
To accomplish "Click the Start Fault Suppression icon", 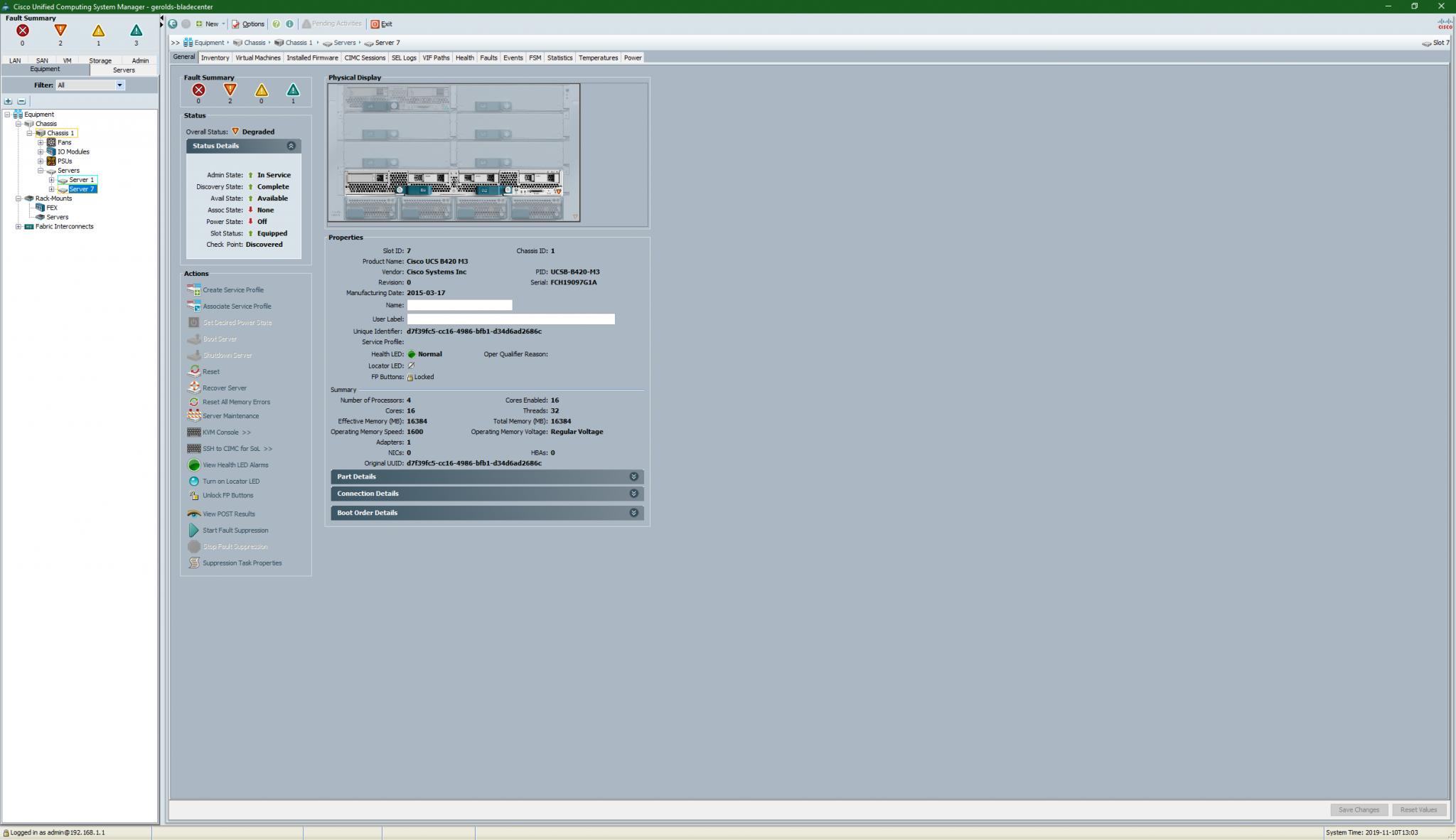I will (193, 530).
